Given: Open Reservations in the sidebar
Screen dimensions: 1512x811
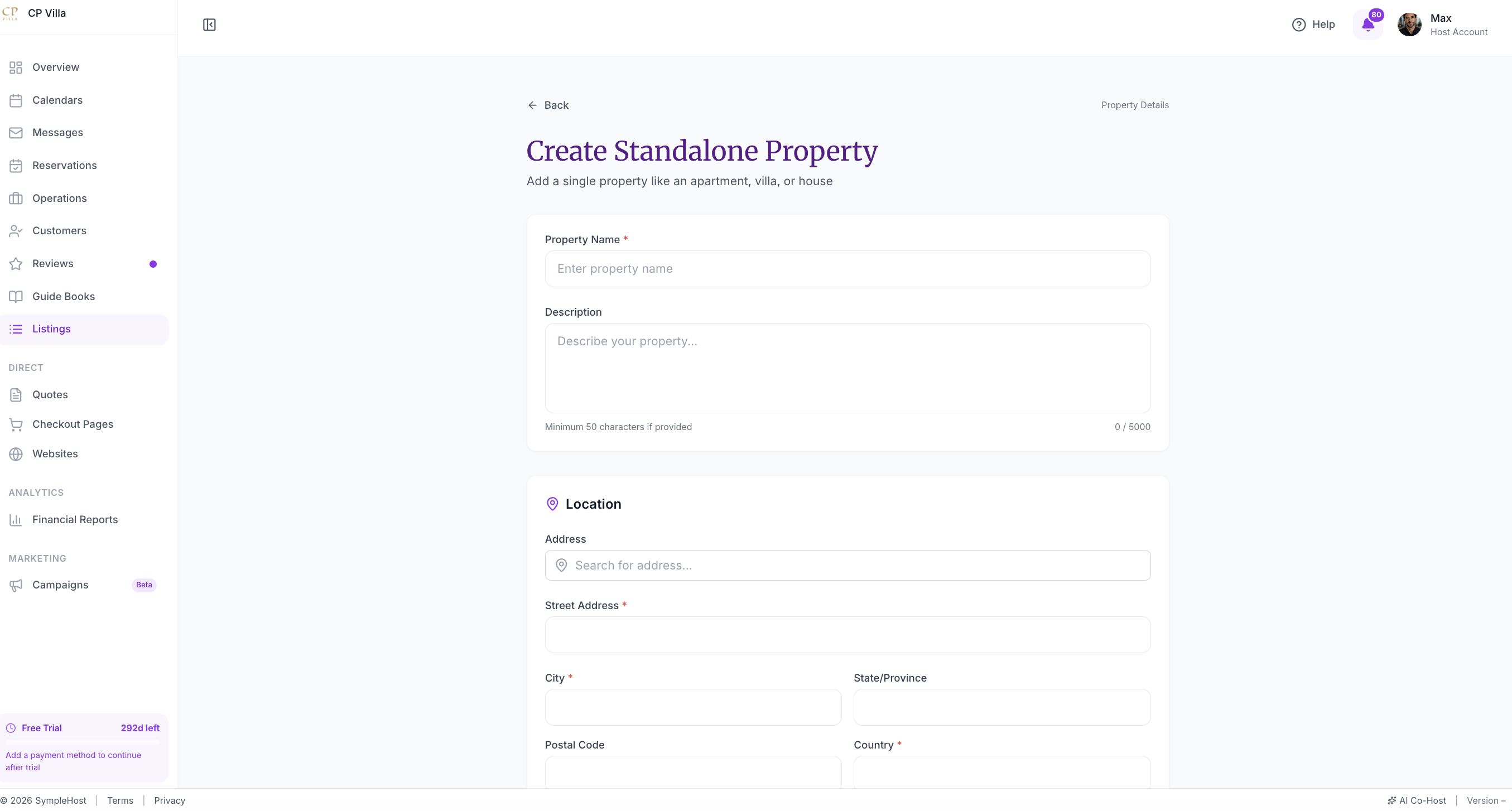Looking at the screenshot, I should [x=84, y=166].
